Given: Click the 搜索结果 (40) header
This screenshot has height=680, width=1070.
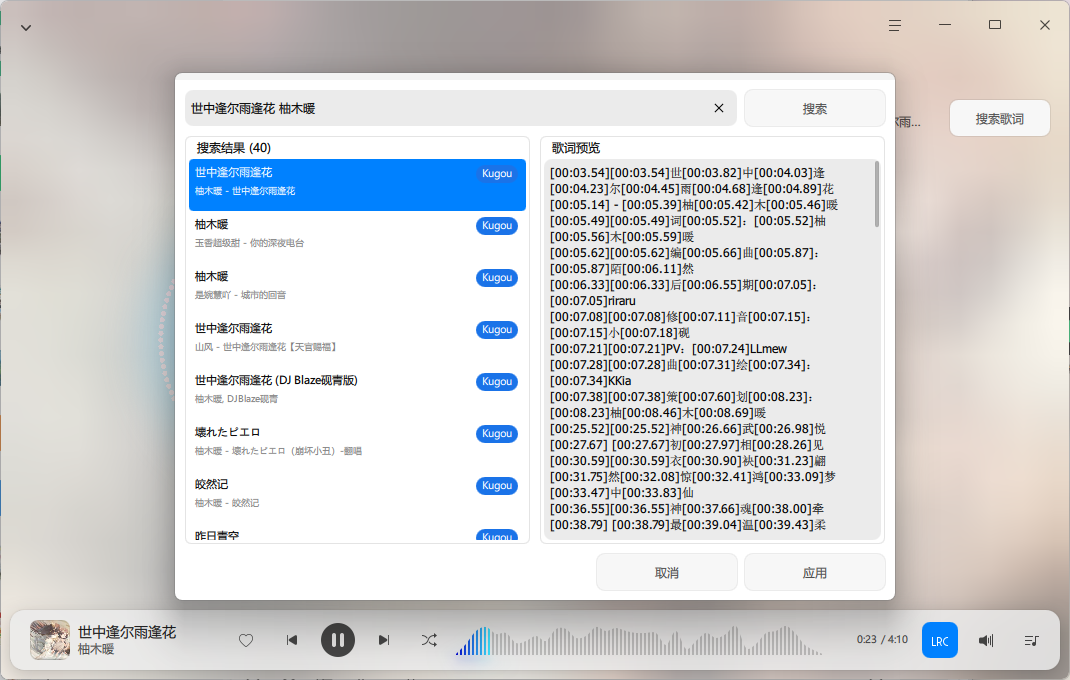Looking at the screenshot, I should pos(233,148).
